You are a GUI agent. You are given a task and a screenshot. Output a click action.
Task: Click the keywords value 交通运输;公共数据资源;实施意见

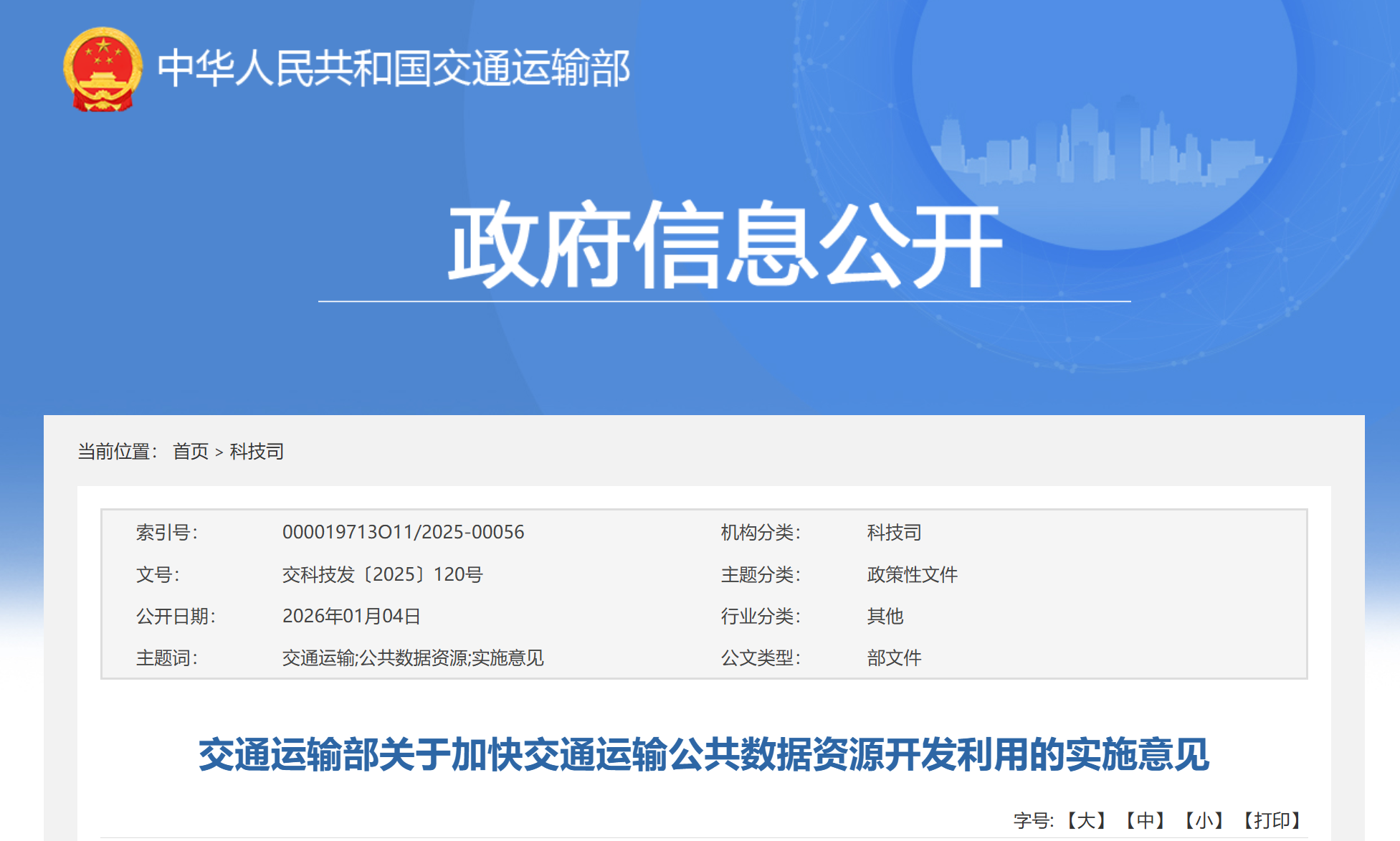[413, 657]
